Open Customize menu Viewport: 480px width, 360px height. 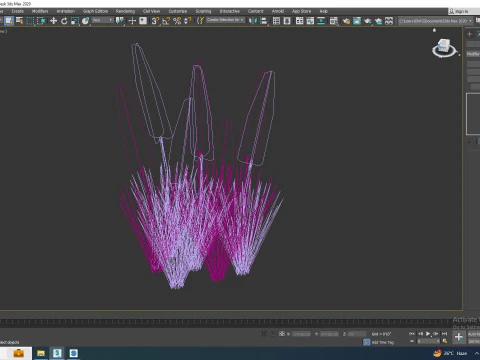(x=178, y=11)
